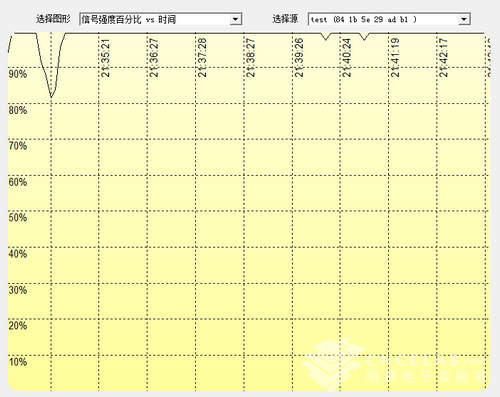Click the 90% axis label
Image resolution: width=500 pixels, height=397 pixels.
coord(18,74)
